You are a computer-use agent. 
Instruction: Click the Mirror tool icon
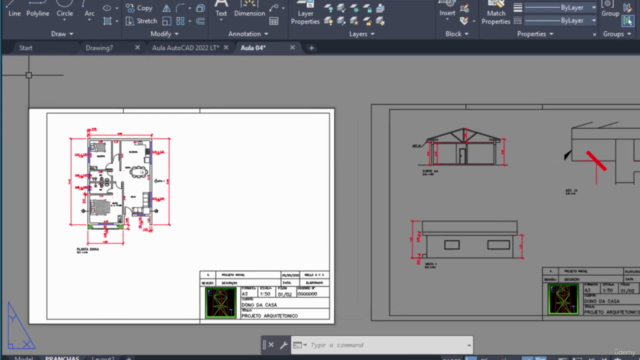click(167, 8)
